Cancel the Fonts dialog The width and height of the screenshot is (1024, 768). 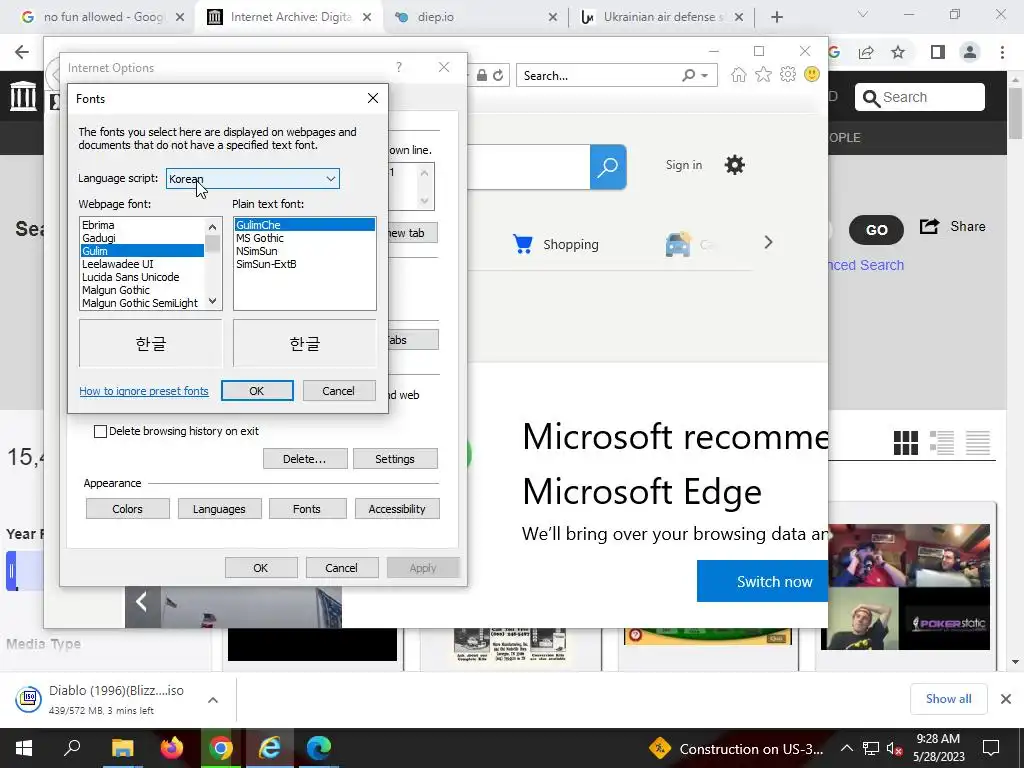338,391
